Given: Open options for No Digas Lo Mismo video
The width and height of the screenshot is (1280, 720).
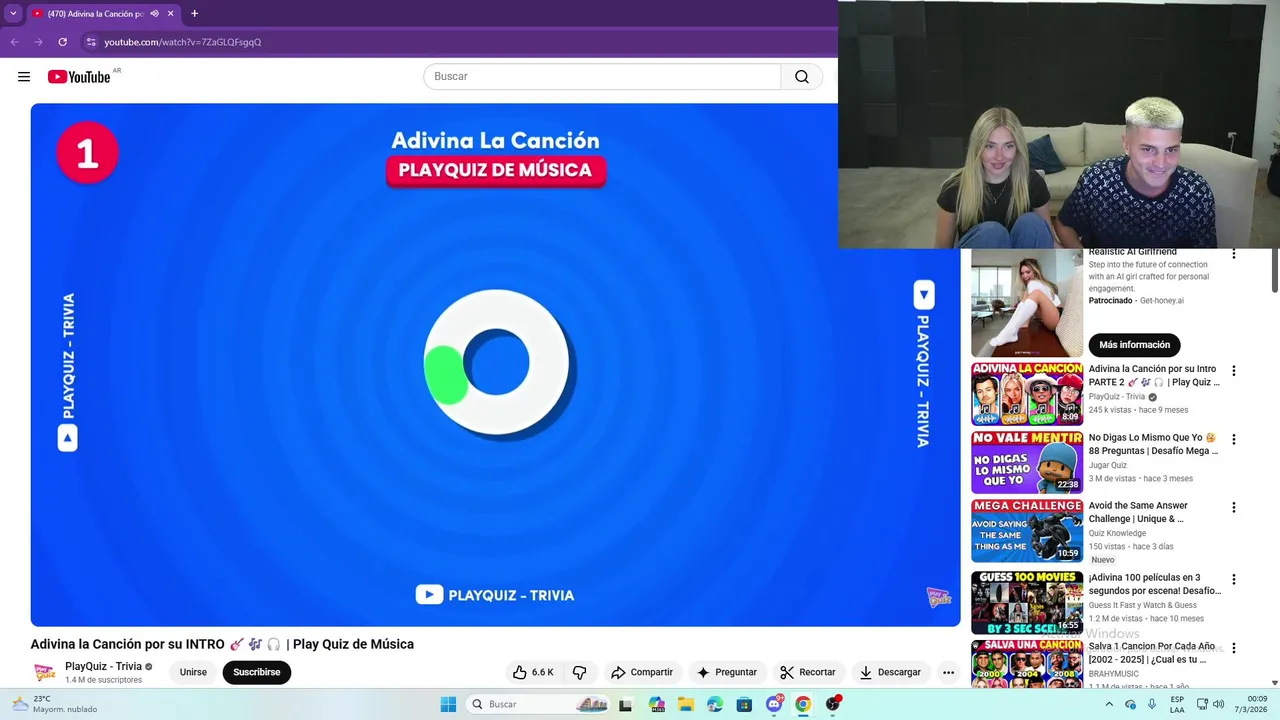Looking at the screenshot, I should coord(1233,439).
